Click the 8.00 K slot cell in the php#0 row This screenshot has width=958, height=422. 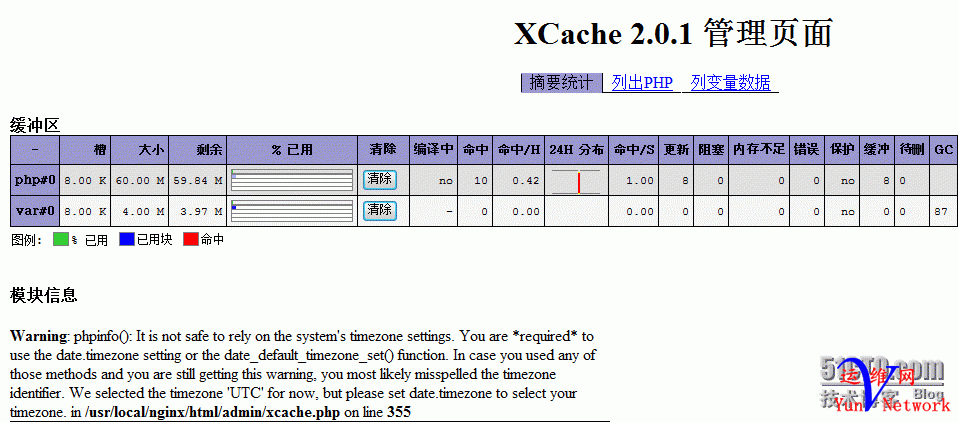click(x=86, y=180)
